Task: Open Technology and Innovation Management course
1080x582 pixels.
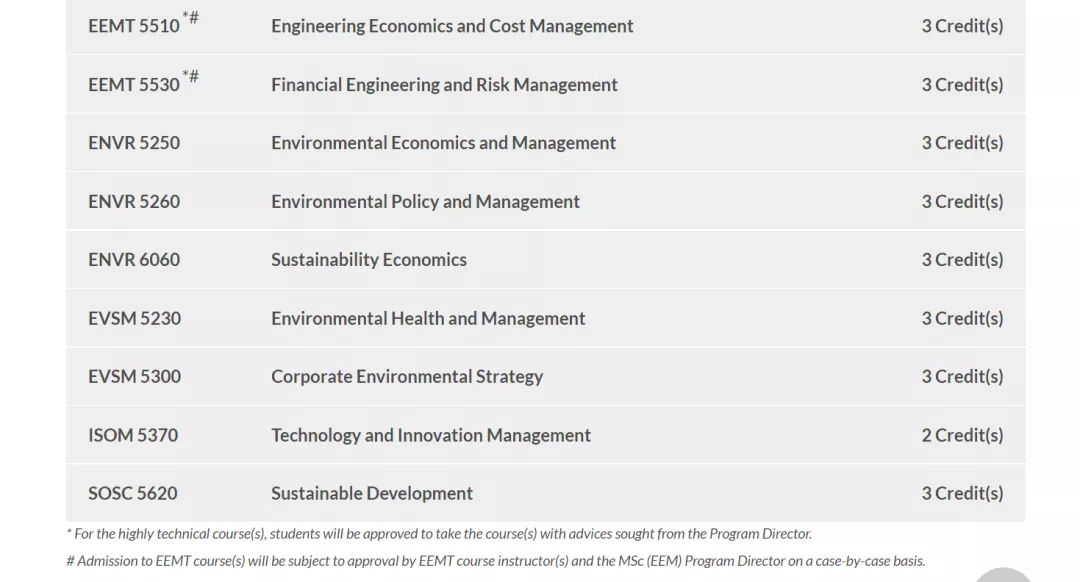Action: [431, 435]
